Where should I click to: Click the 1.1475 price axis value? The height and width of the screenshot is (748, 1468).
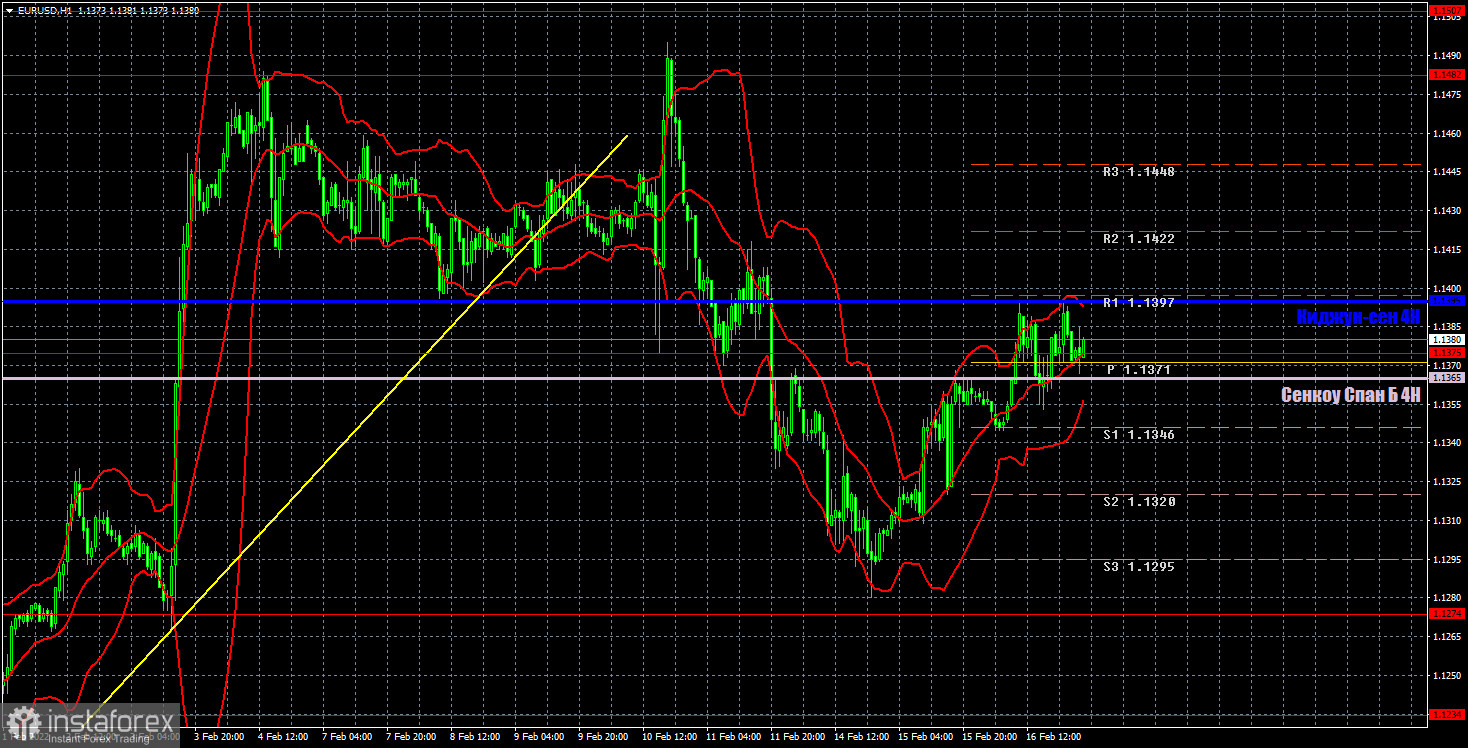(x=1446, y=95)
